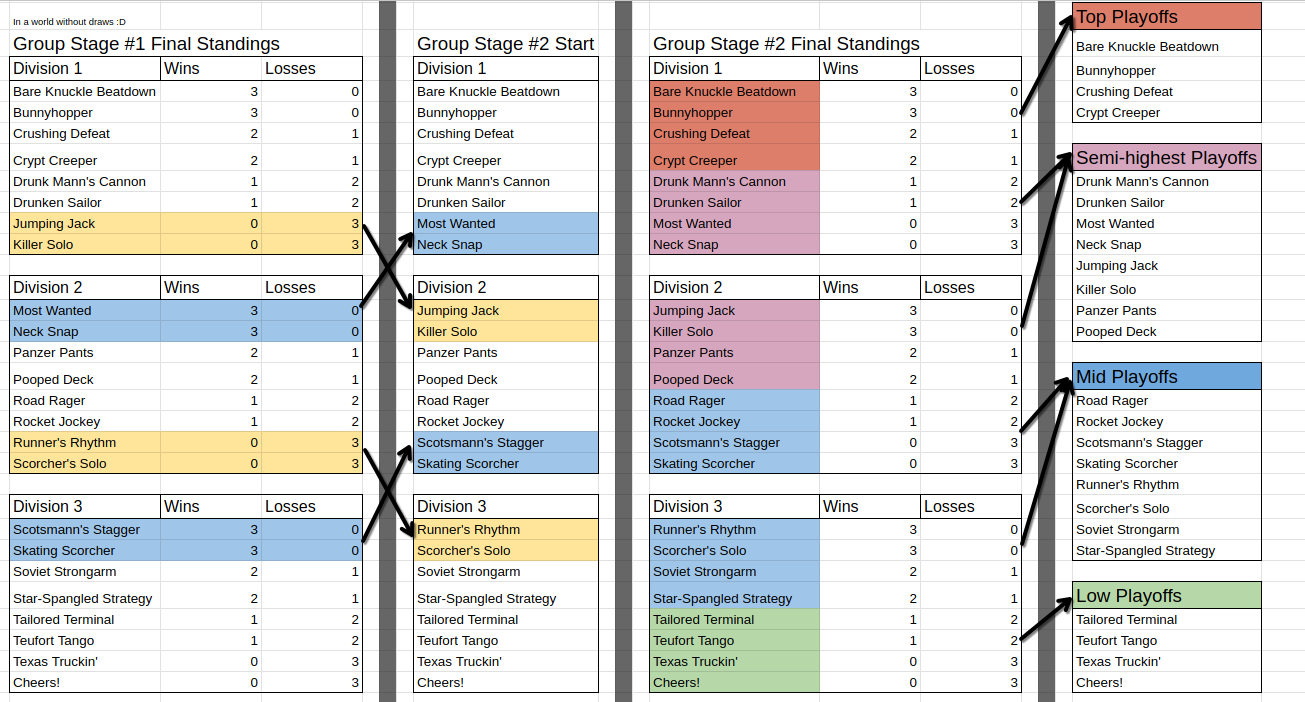Click Soviet Strongarm in the Mid Playoffs list
The height and width of the screenshot is (702, 1305).
tap(1127, 530)
